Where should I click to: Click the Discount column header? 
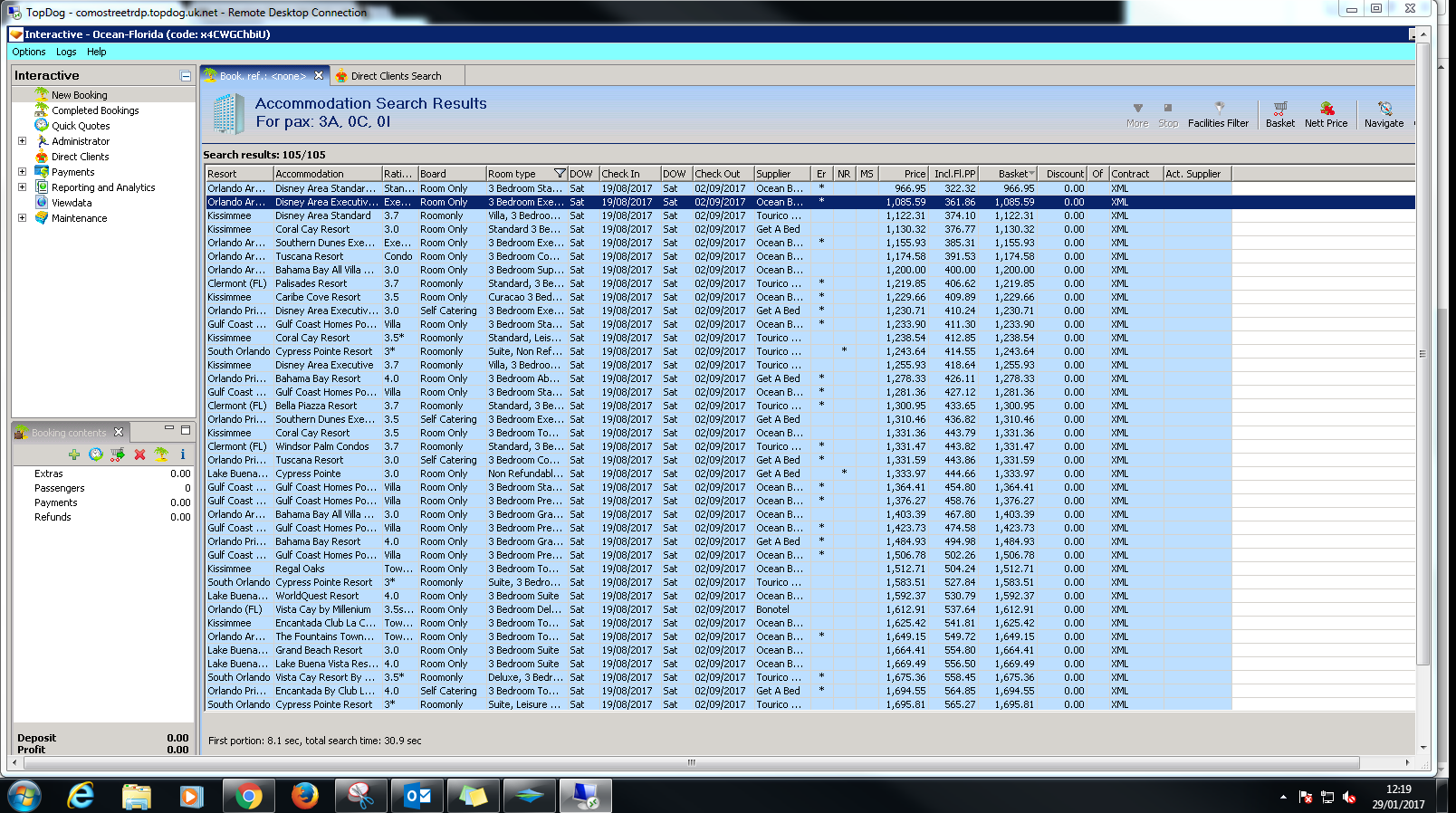[x=1063, y=174]
